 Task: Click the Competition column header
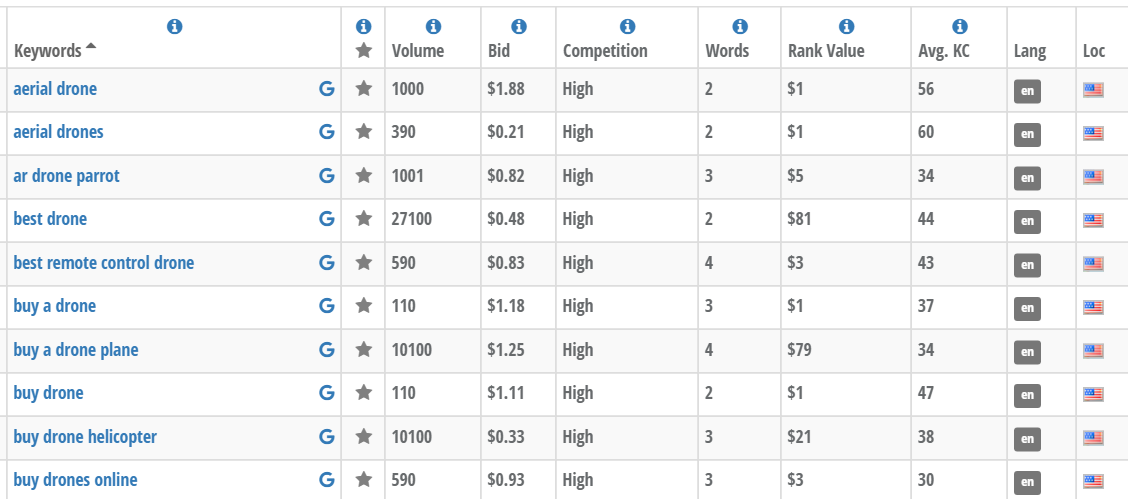(605, 51)
